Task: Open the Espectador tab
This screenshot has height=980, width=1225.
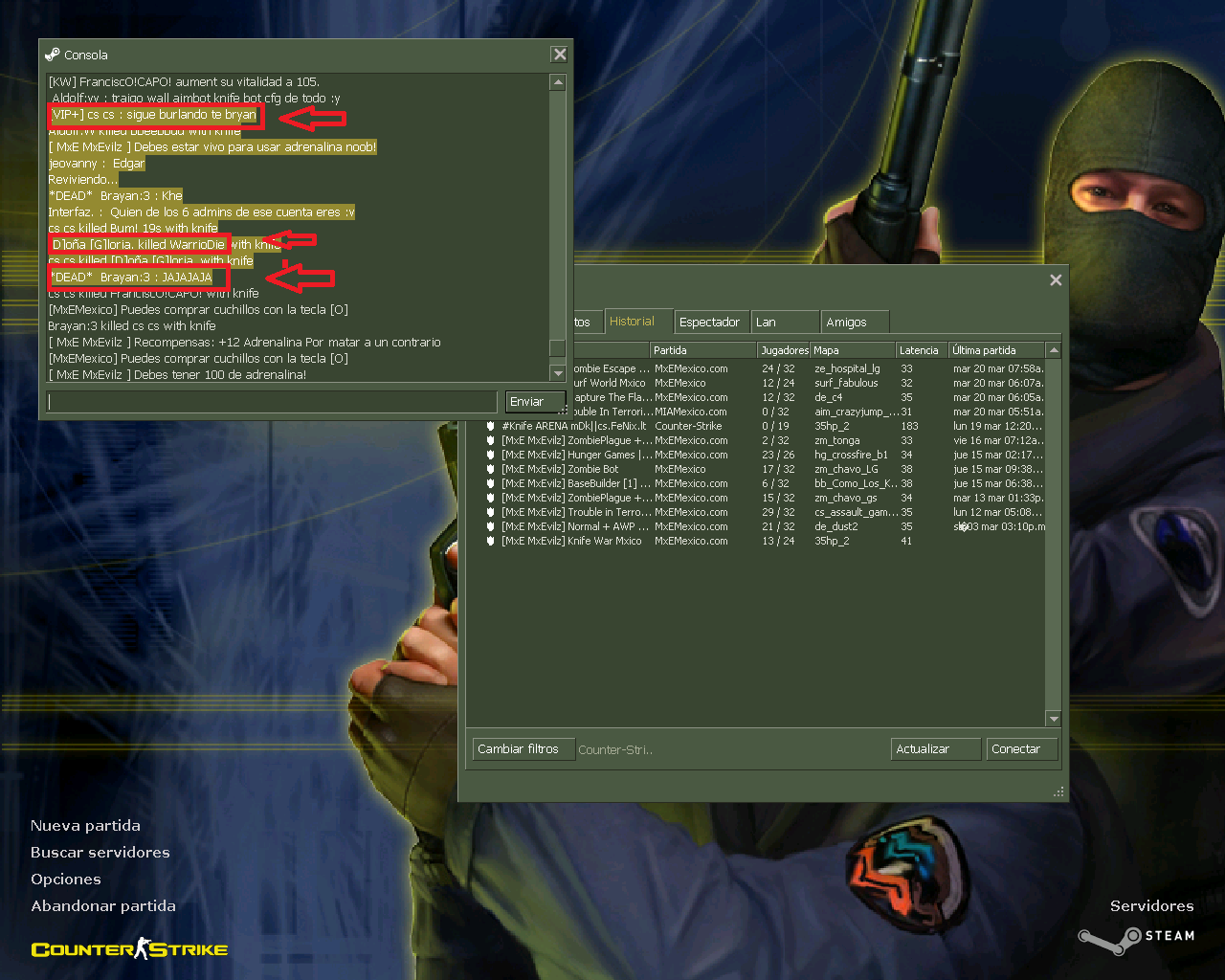Action: coord(710,323)
